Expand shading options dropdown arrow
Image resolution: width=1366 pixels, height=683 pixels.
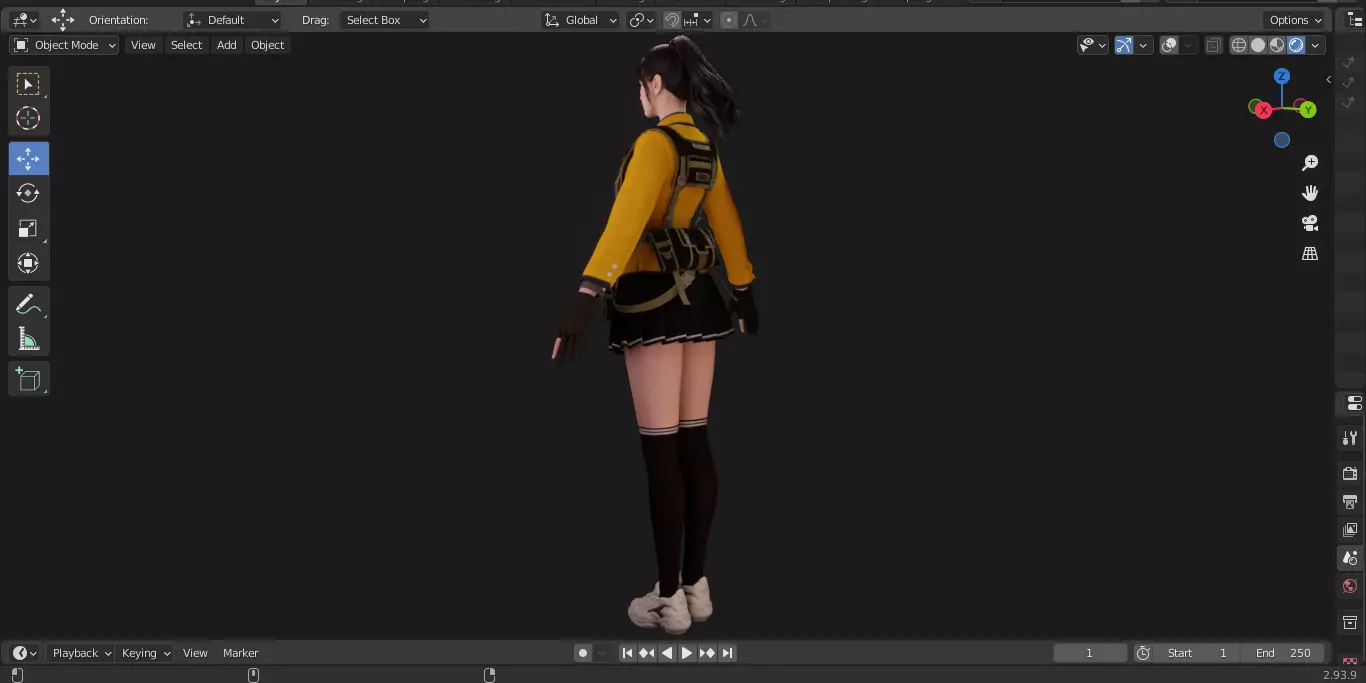tap(1316, 45)
